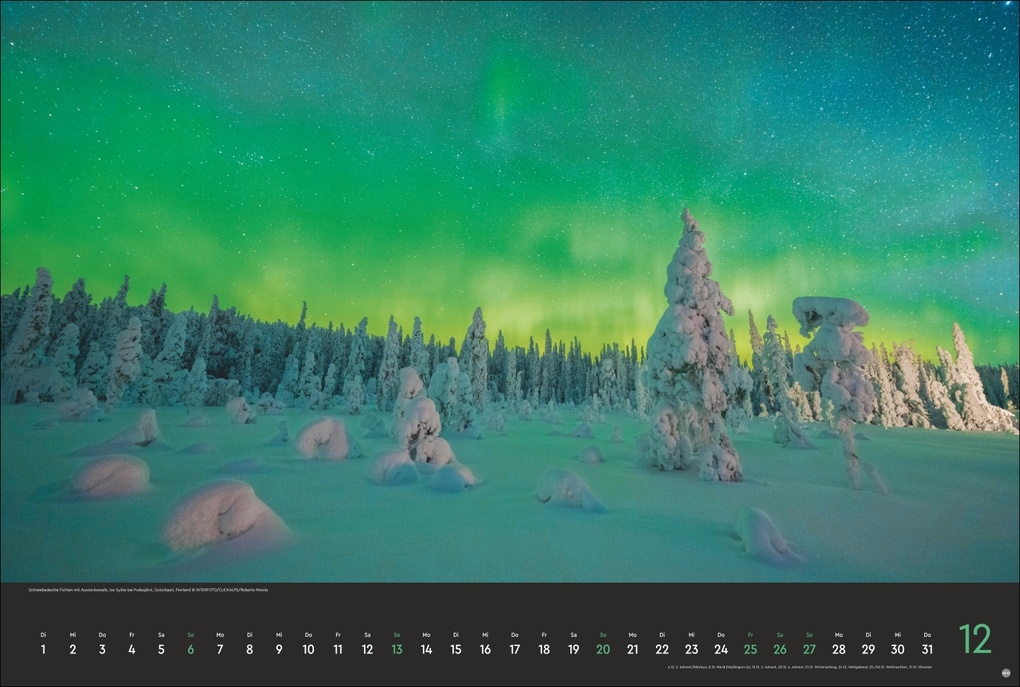
Task: Choose day 20 in the date row
Action: click(603, 649)
